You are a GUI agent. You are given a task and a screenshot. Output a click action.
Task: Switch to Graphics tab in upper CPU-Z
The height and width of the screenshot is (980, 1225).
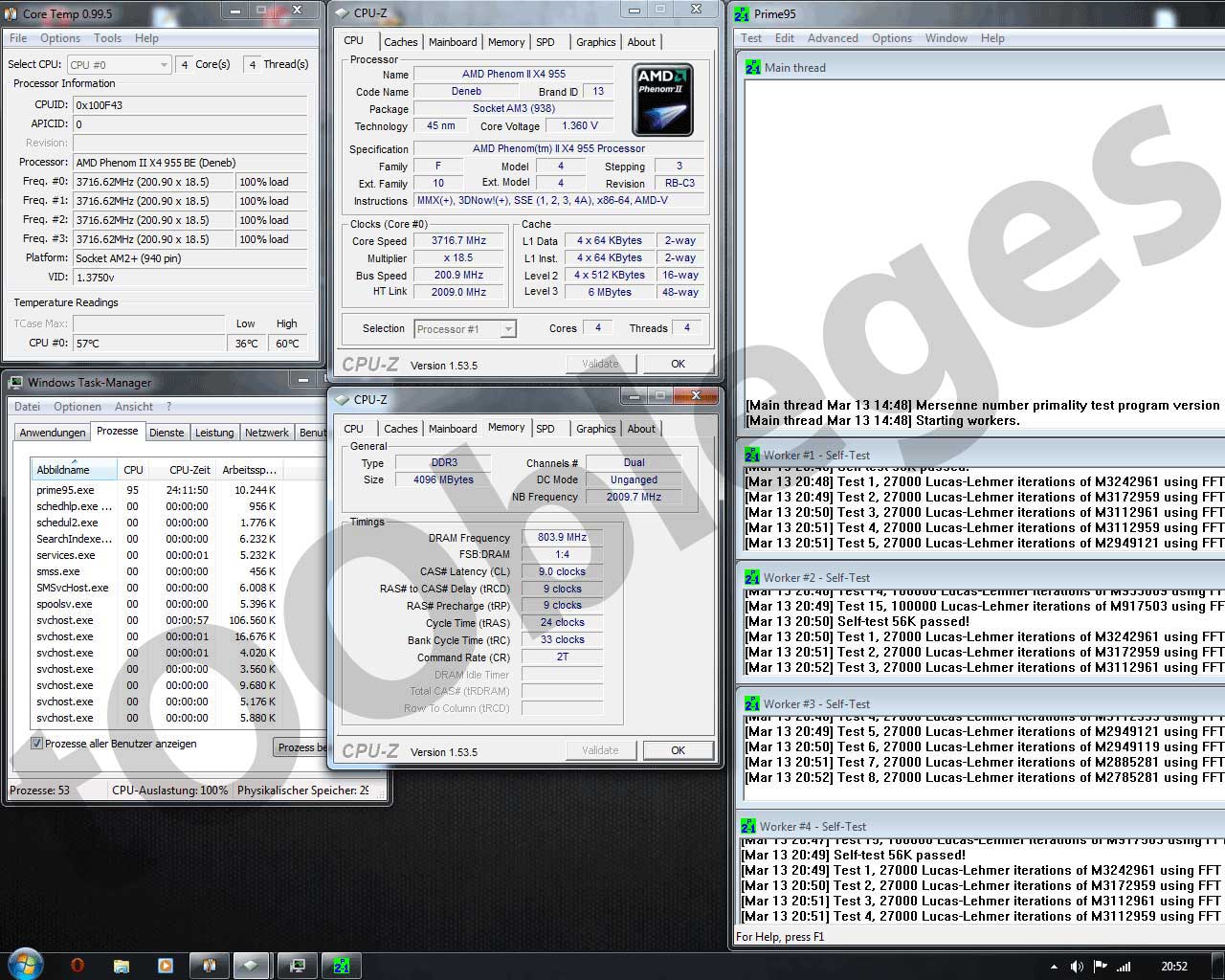click(x=595, y=42)
